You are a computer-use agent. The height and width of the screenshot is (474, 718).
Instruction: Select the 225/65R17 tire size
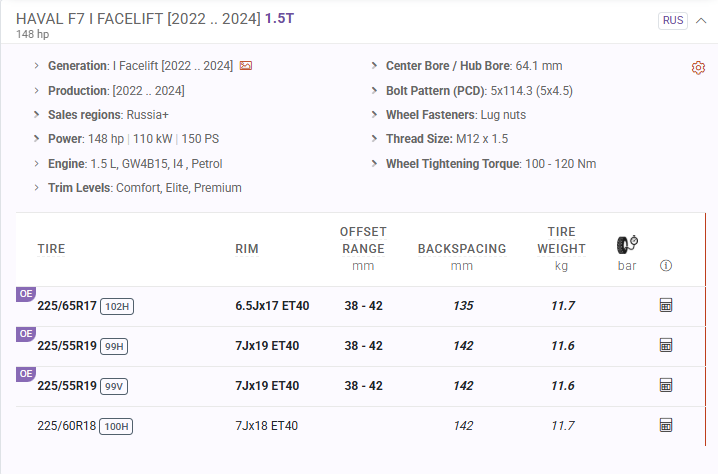(67, 306)
